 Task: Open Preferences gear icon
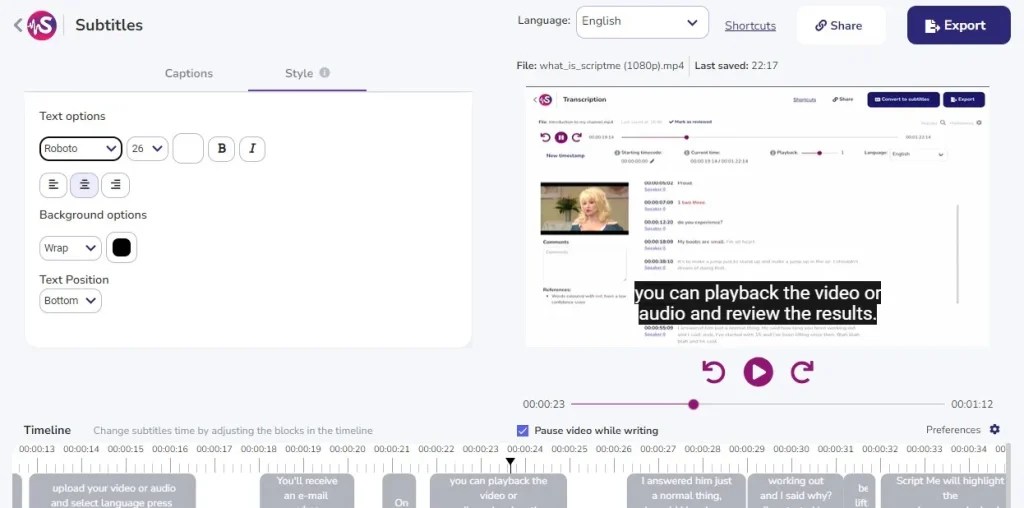pos(995,429)
